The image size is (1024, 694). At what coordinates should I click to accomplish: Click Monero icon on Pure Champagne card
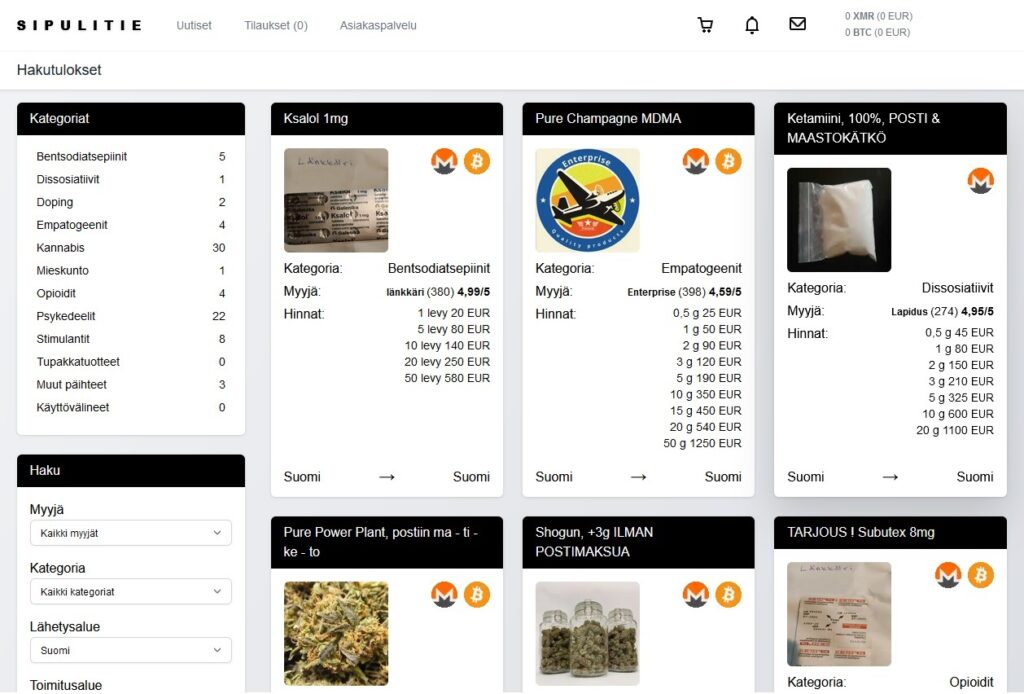click(x=696, y=161)
